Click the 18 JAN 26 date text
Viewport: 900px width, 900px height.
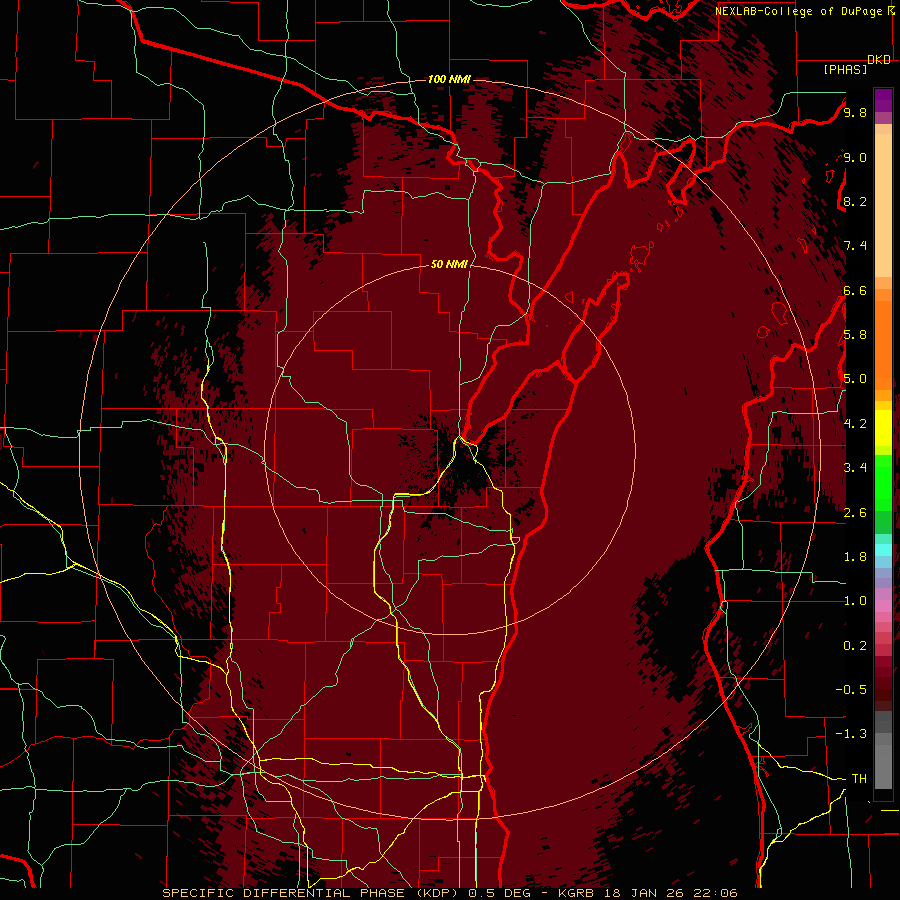[x=646, y=893]
